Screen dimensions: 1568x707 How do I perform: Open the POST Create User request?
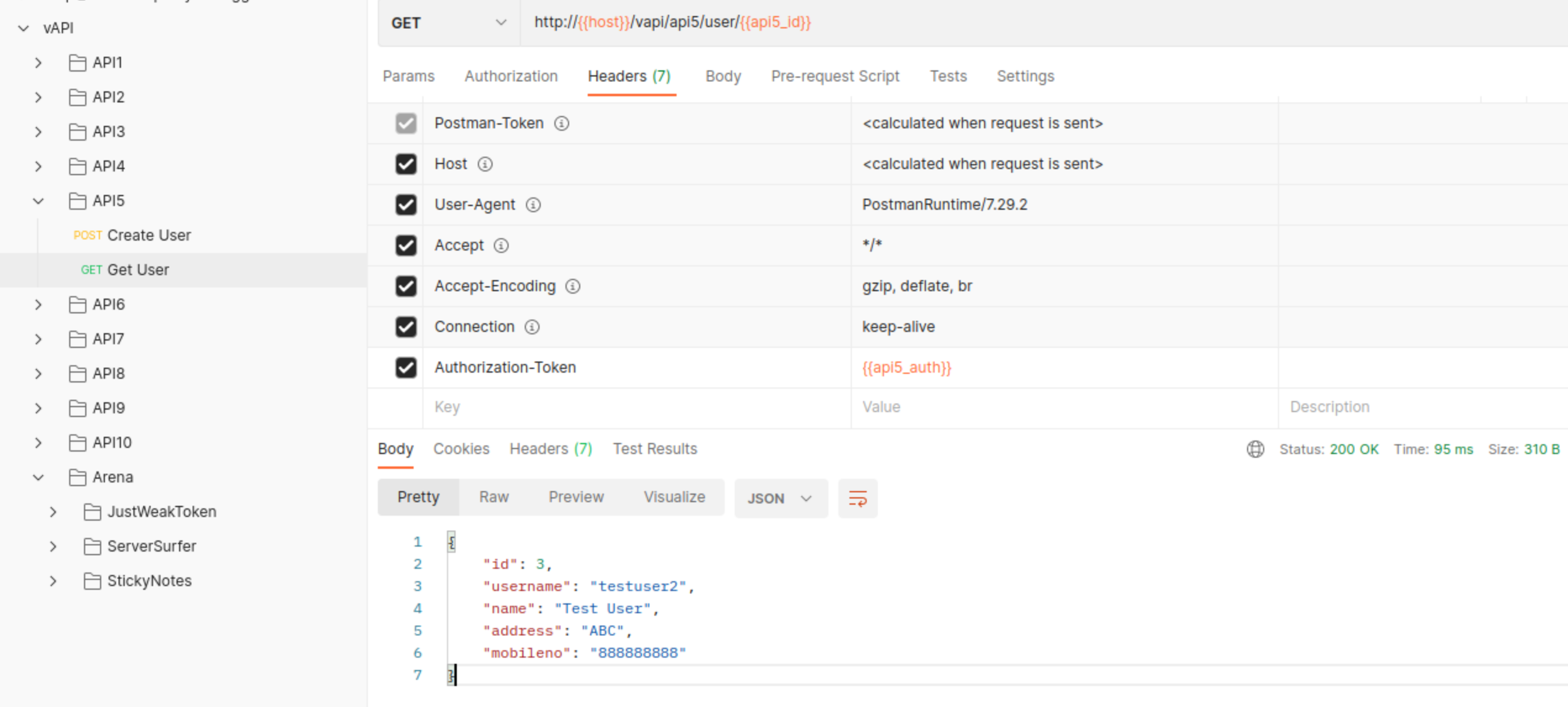pos(148,235)
